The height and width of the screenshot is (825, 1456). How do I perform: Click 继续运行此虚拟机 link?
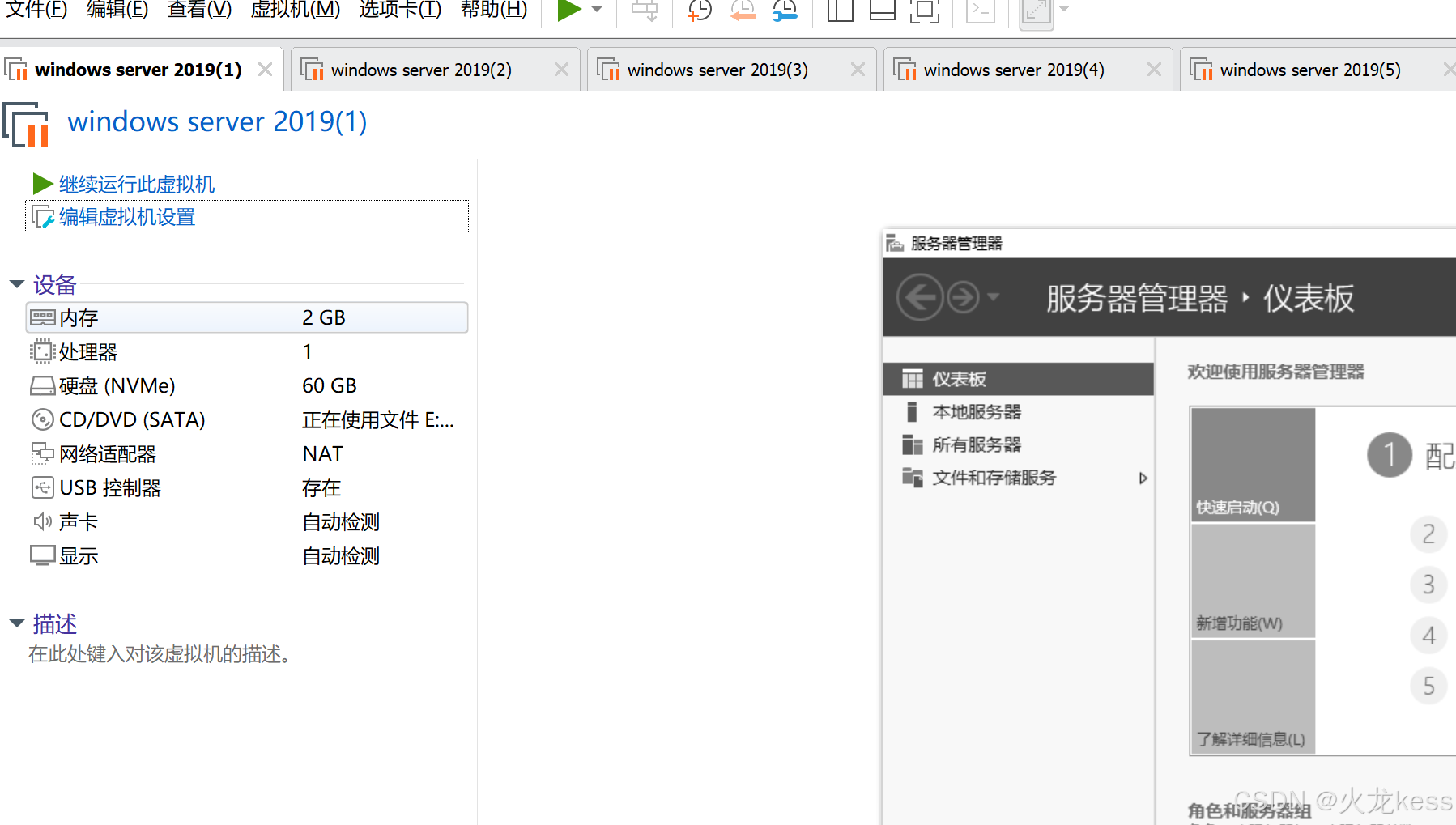136,185
